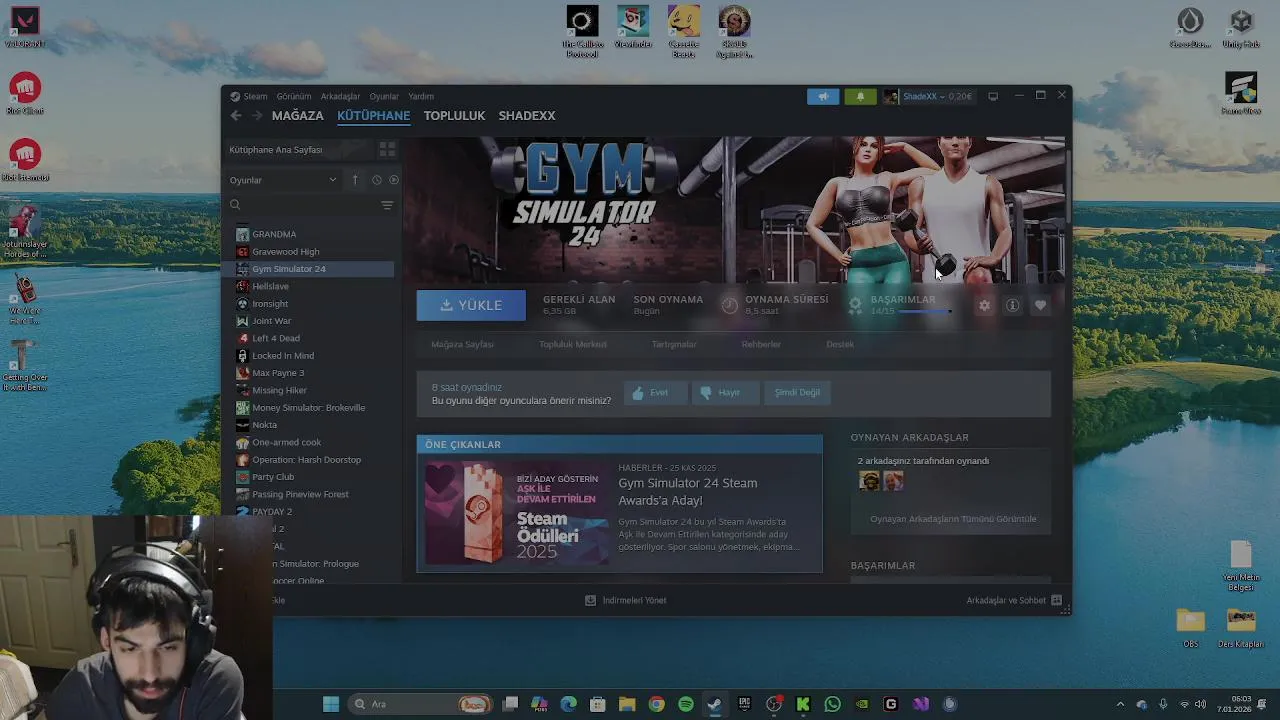Open Kütüphane Ana Sayfası
Screen dimensions: 1280x720
click(x=276, y=150)
